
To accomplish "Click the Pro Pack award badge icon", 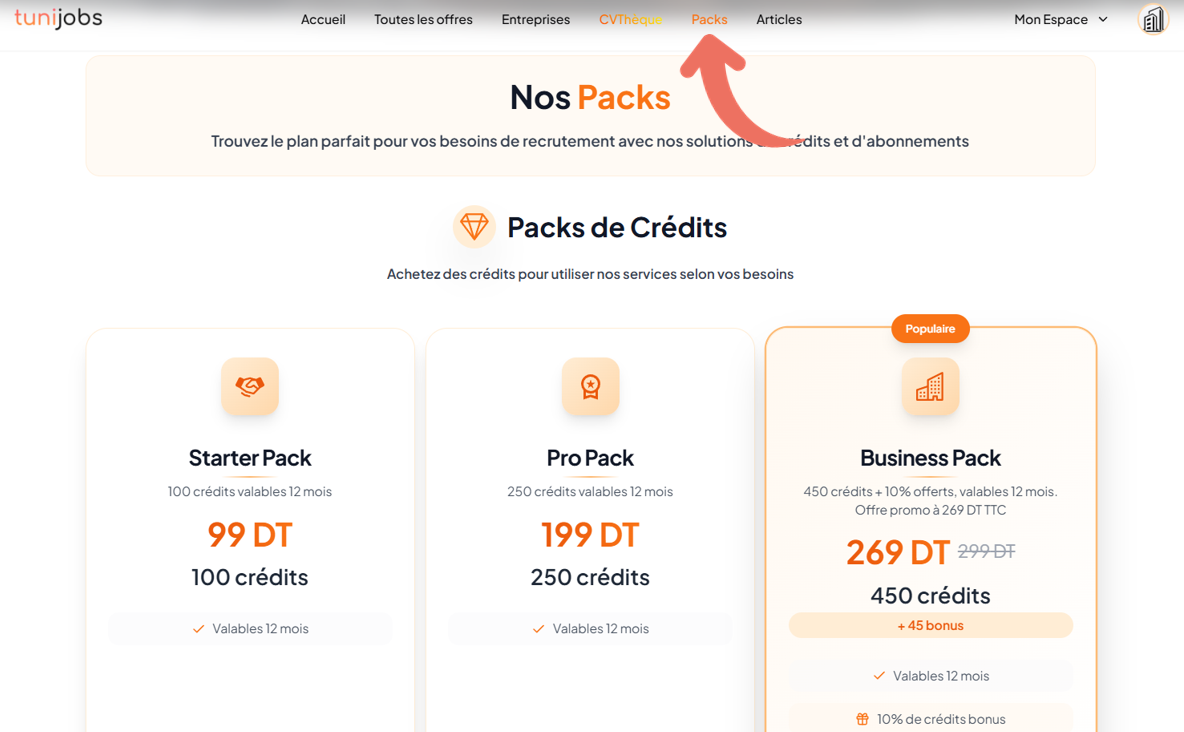I will (x=590, y=386).
